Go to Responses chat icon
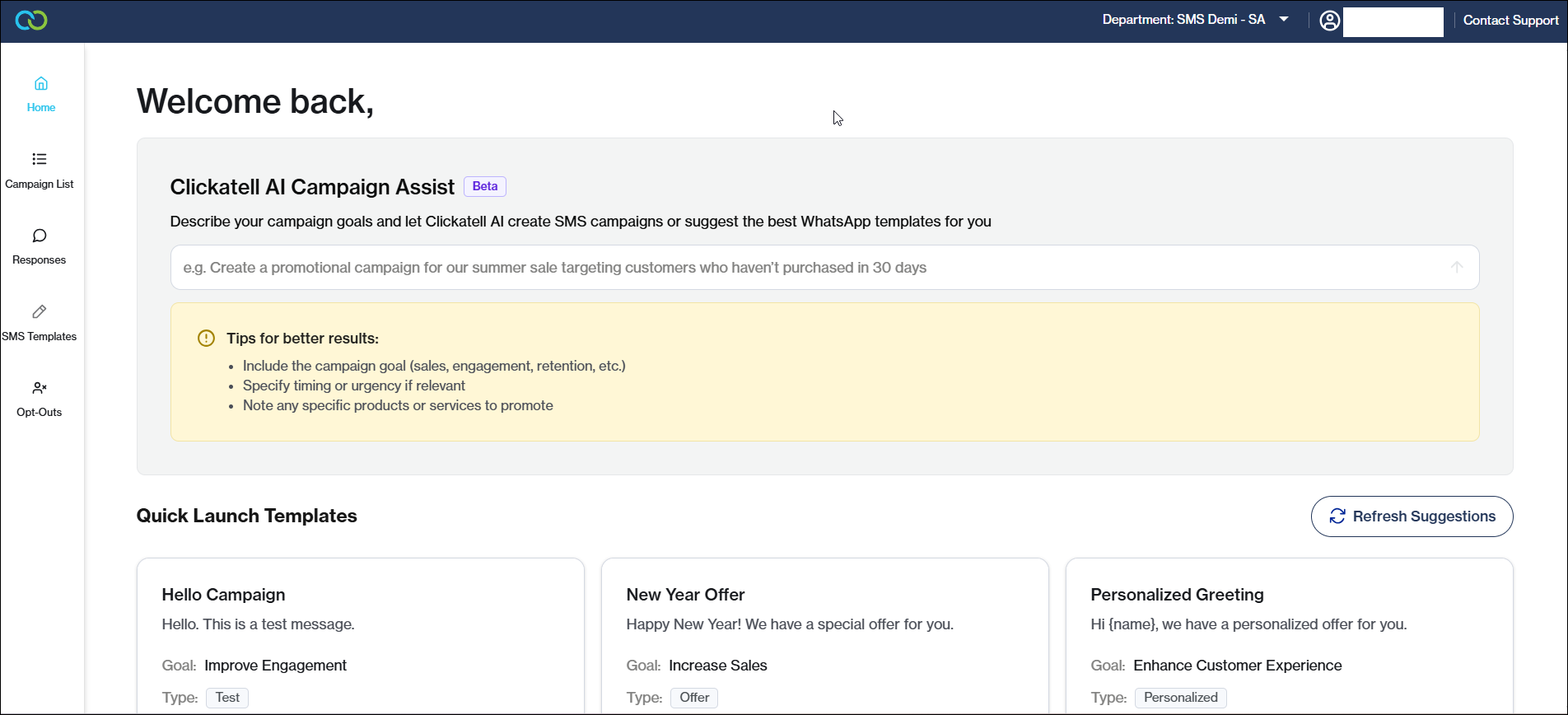Screen dimensions: 1568x715 coord(40,236)
